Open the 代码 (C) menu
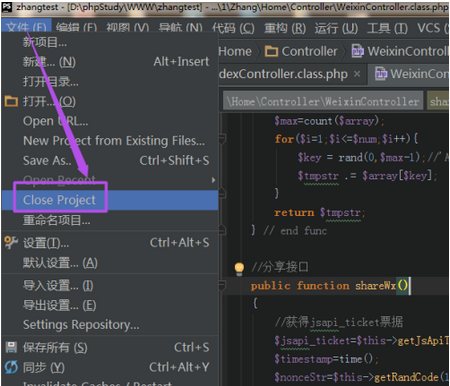 [233, 28]
